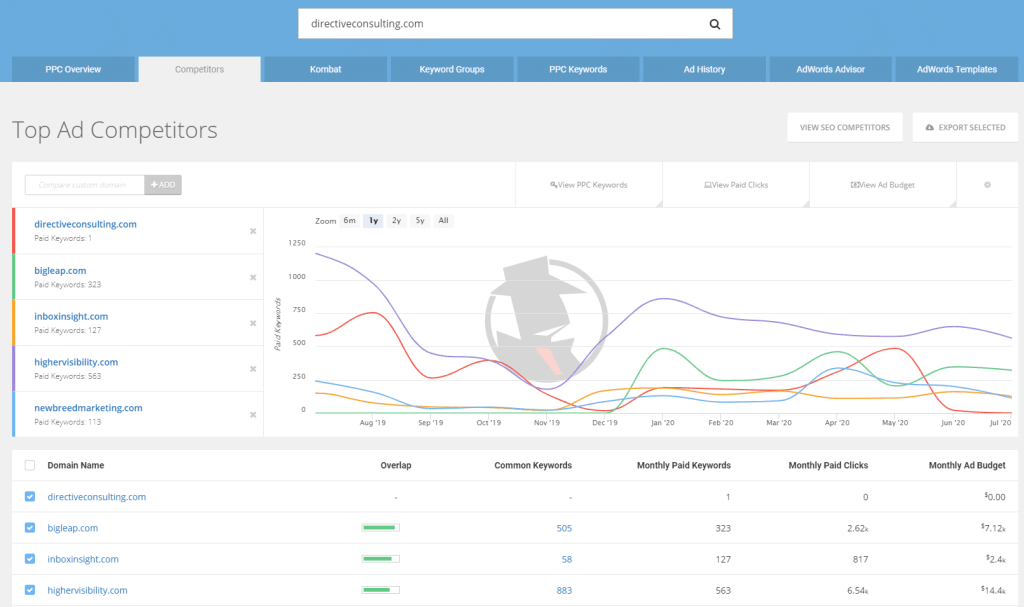Remove highervisibility.com from the chart list
The height and width of the screenshot is (607, 1024).
point(253,369)
